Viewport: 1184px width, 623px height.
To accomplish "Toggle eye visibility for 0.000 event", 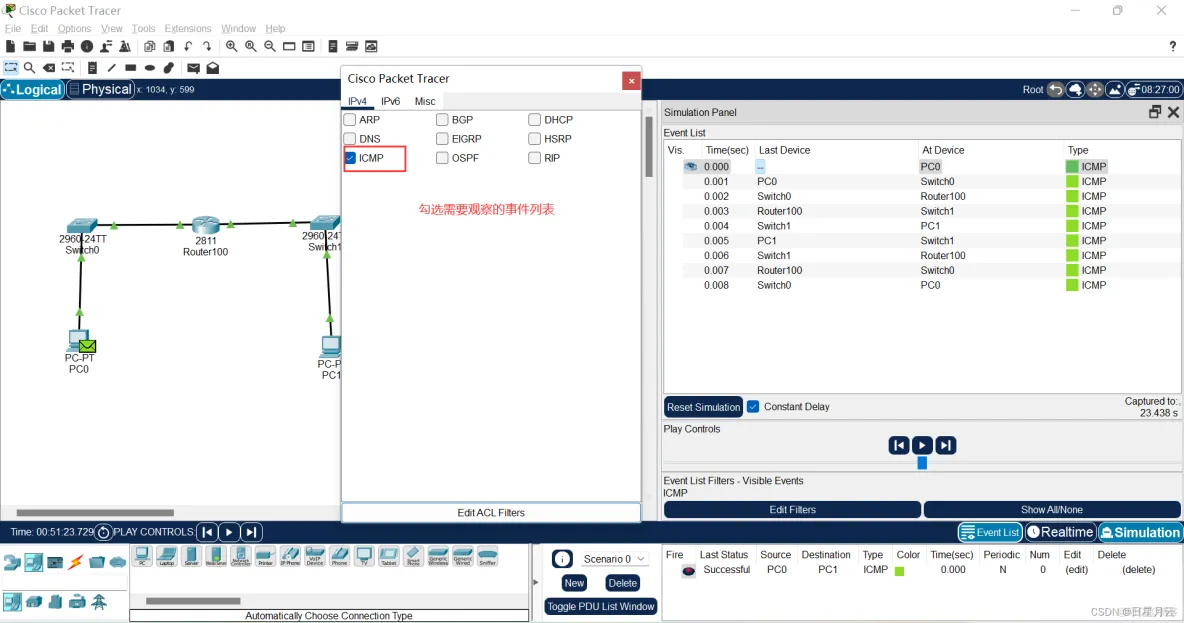I will pyautogui.click(x=690, y=167).
